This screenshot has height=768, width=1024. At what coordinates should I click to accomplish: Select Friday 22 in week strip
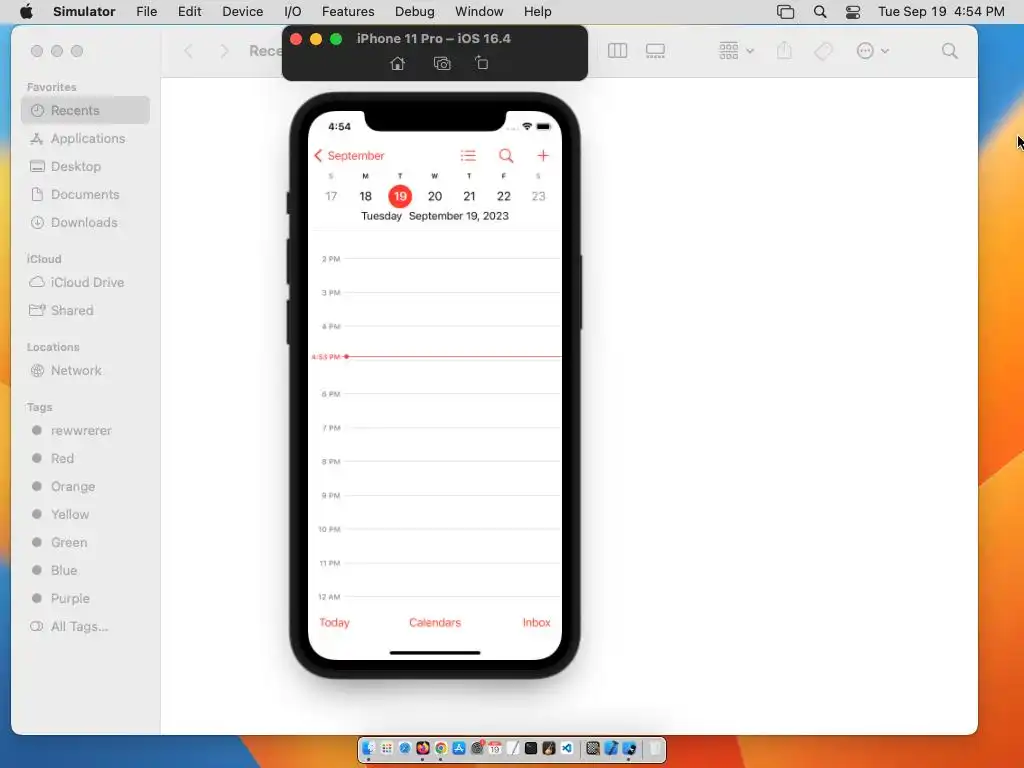(x=504, y=196)
